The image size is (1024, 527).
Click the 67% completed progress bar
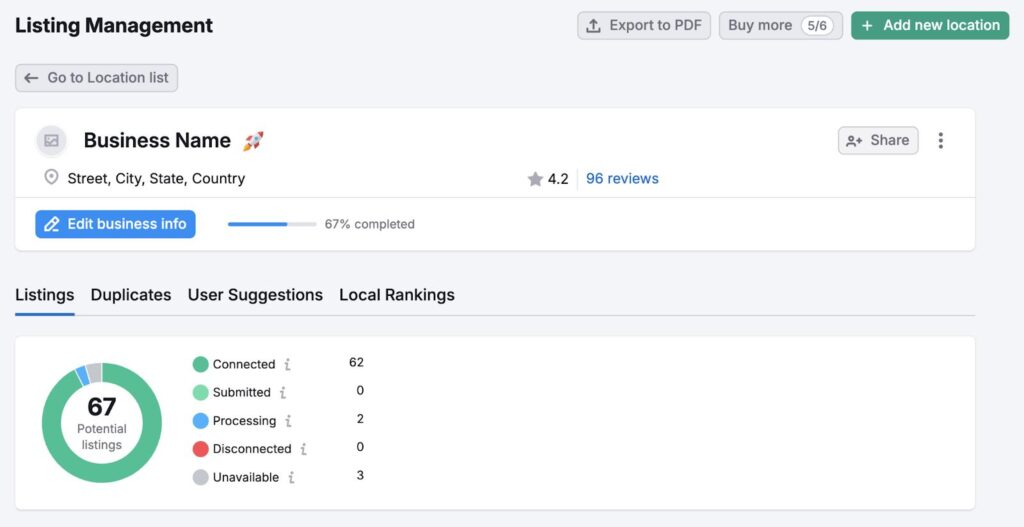pos(272,224)
